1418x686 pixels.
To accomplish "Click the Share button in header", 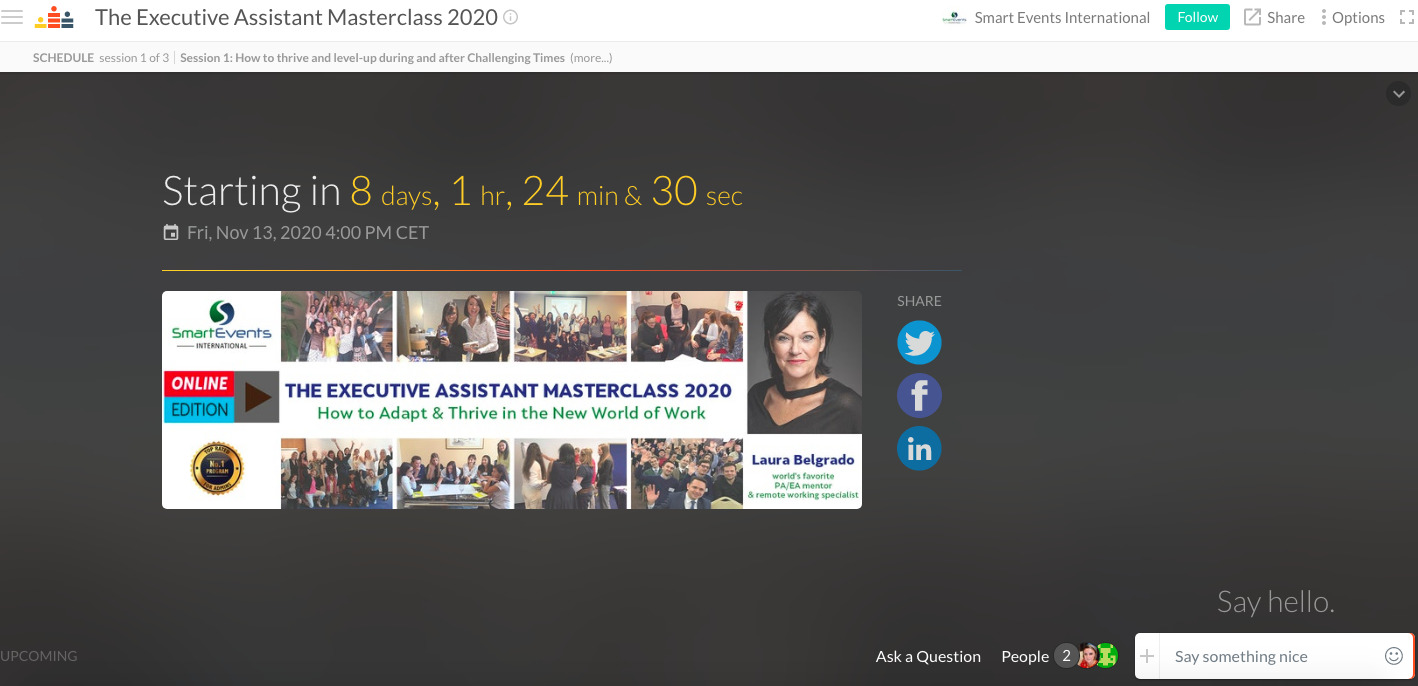I will (x=1274, y=17).
